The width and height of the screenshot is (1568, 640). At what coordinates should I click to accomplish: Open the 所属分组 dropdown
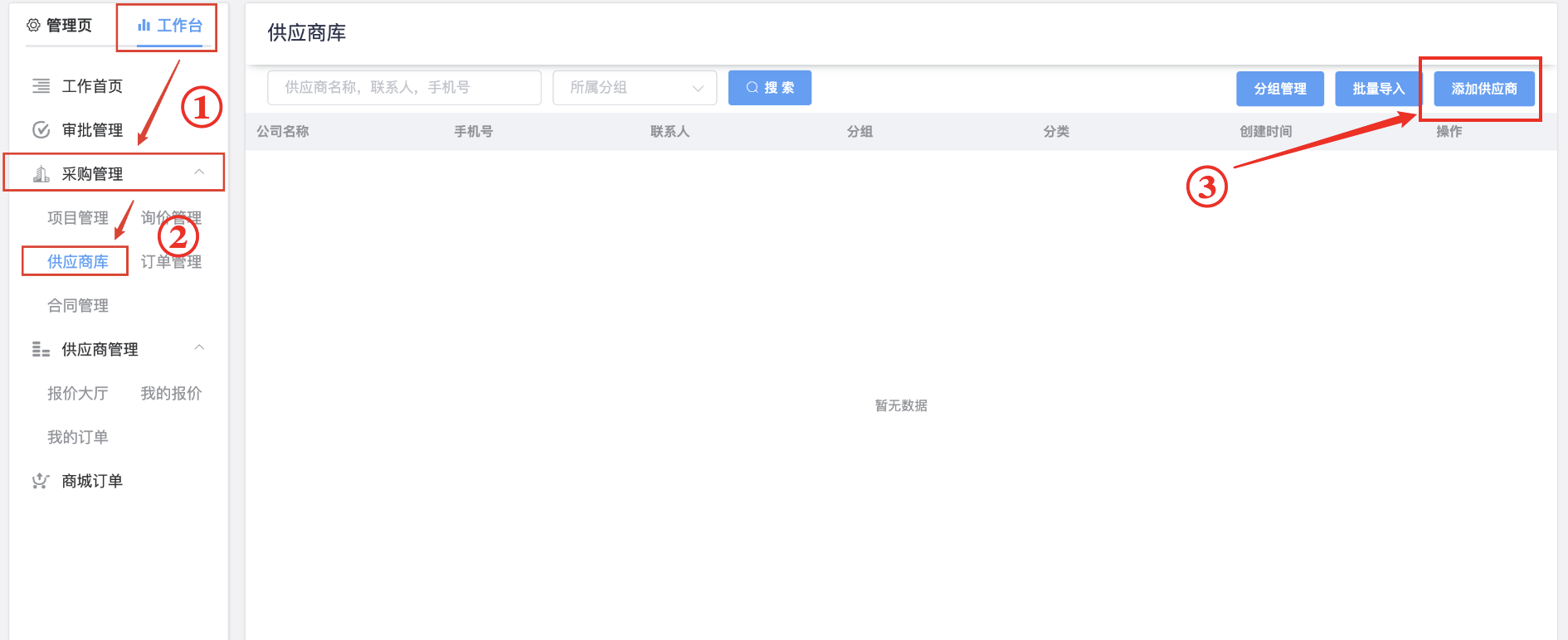click(x=635, y=88)
